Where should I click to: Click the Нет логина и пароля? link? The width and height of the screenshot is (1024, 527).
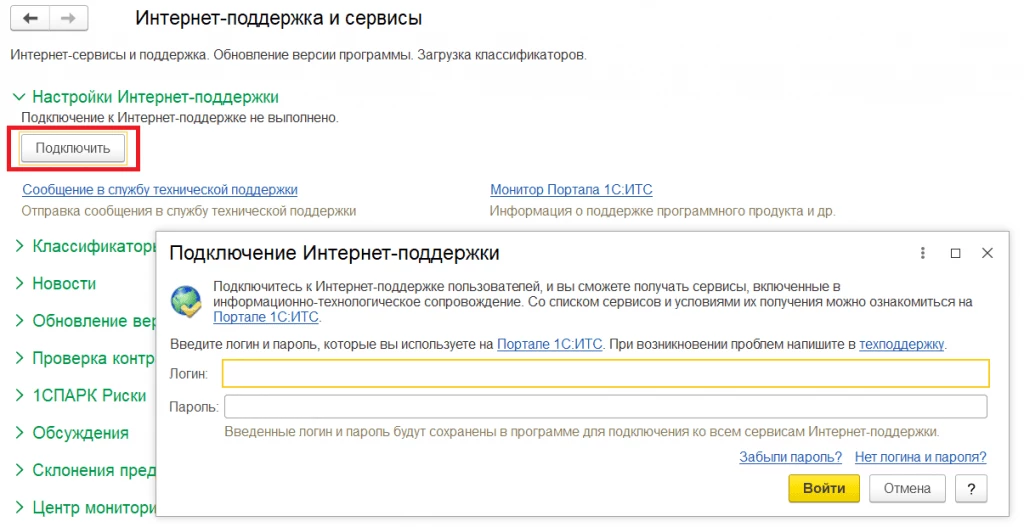[x=920, y=457]
